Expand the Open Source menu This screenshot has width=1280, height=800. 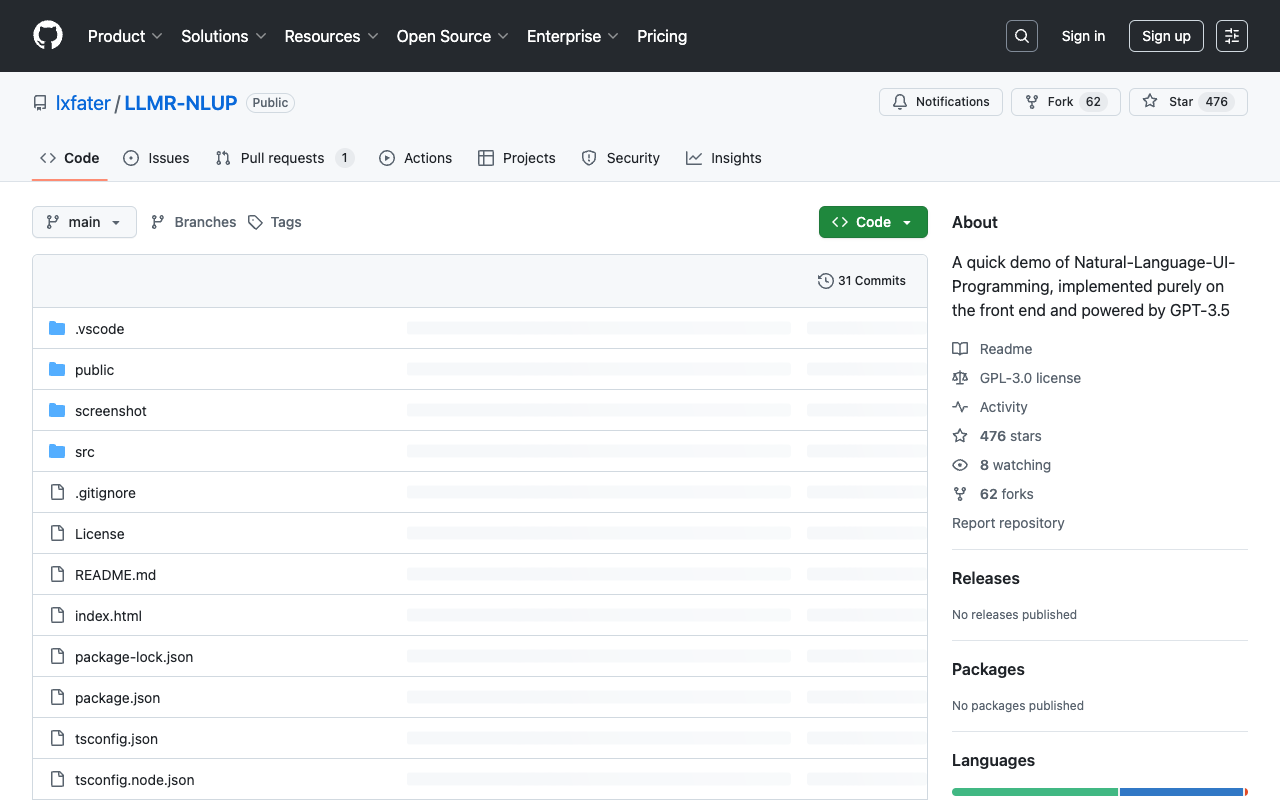(453, 36)
